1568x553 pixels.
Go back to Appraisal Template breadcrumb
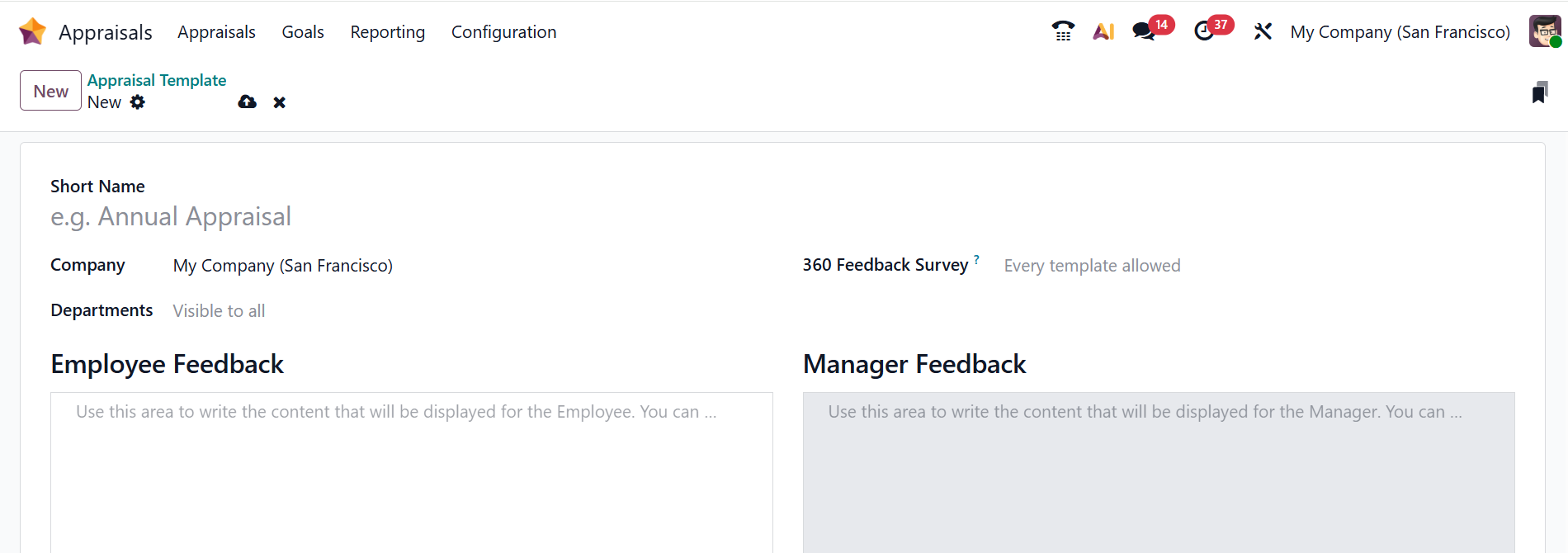[x=157, y=80]
